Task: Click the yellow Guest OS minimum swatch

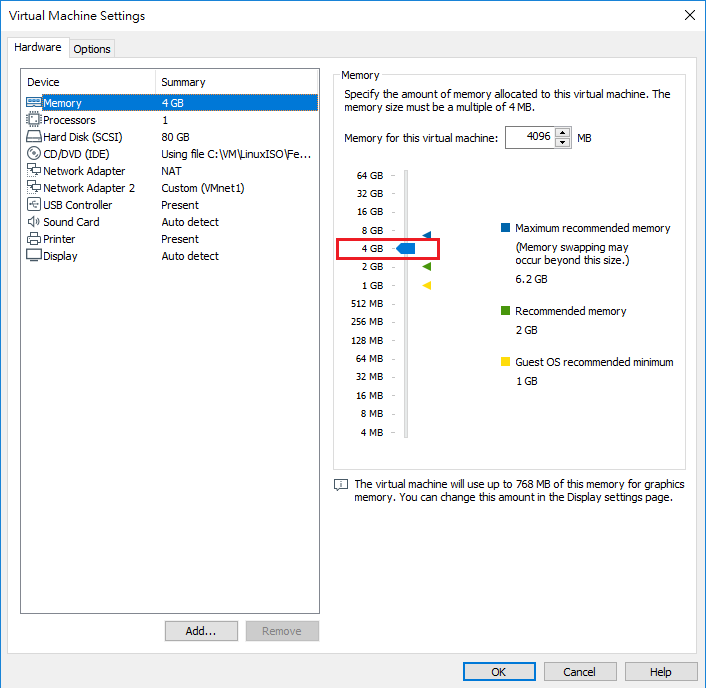Action: 505,362
